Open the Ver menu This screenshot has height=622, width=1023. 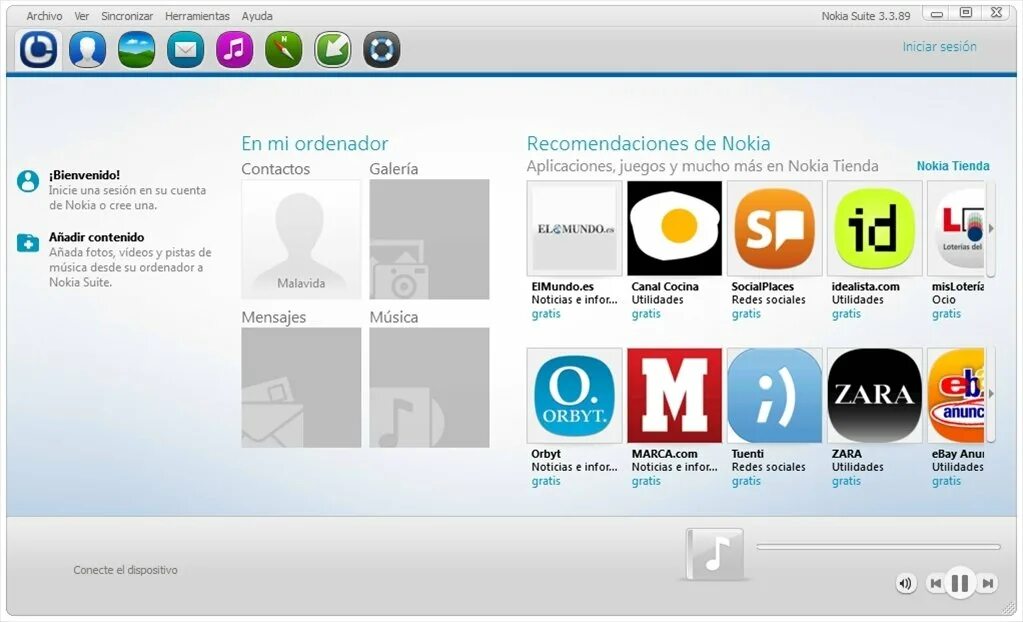(x=82, y=16)
